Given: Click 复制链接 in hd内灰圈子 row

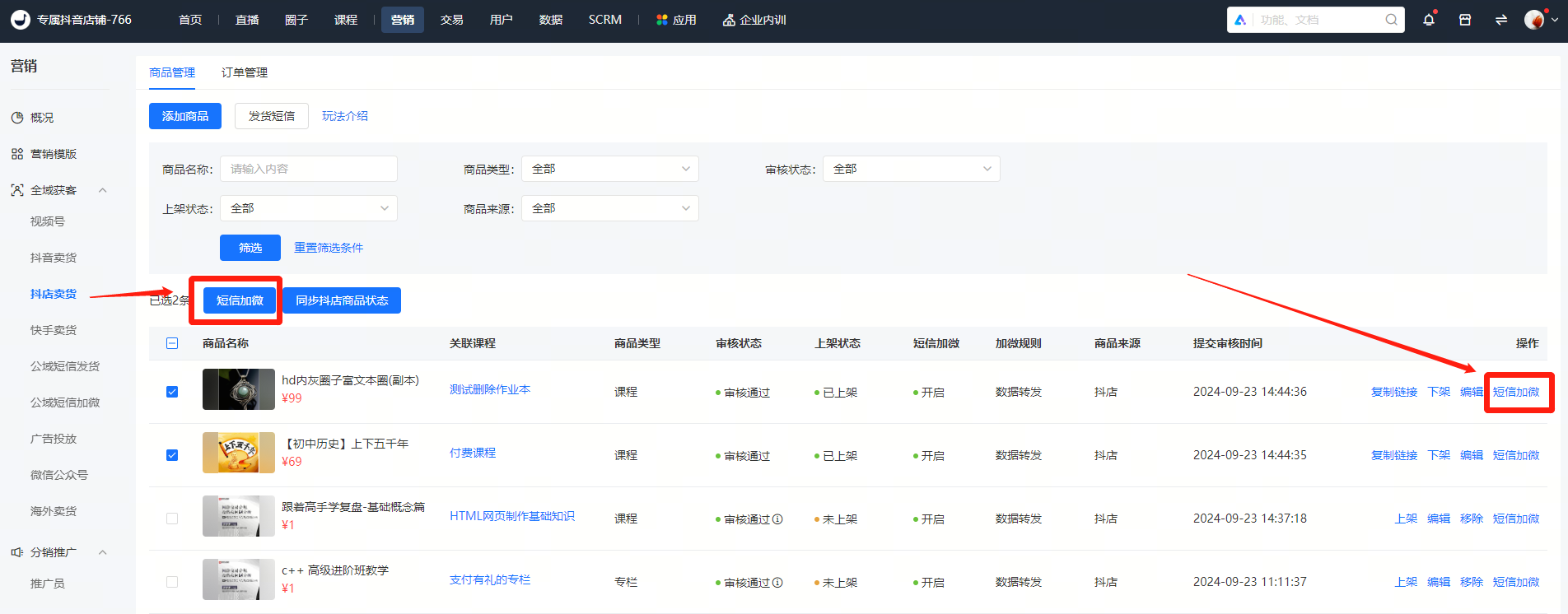Looking at the screenshot, I should click(1394, 392).
